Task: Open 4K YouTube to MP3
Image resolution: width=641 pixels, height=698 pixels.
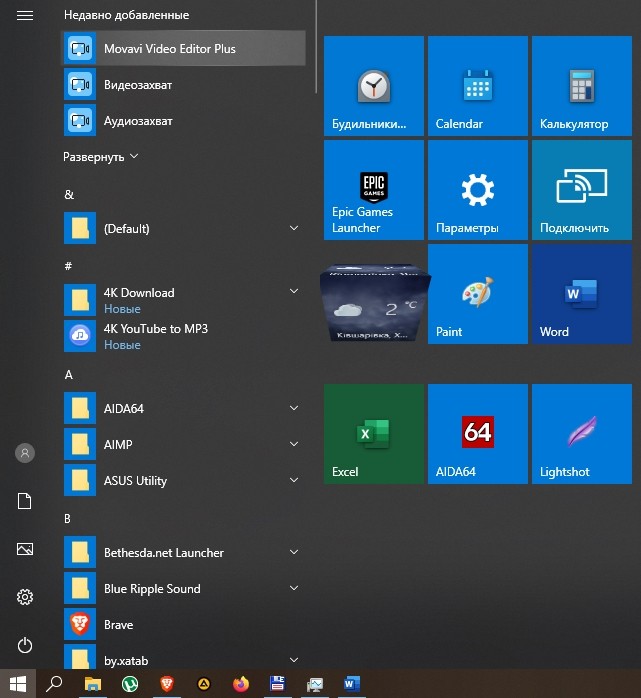Action: pos(183,336)
